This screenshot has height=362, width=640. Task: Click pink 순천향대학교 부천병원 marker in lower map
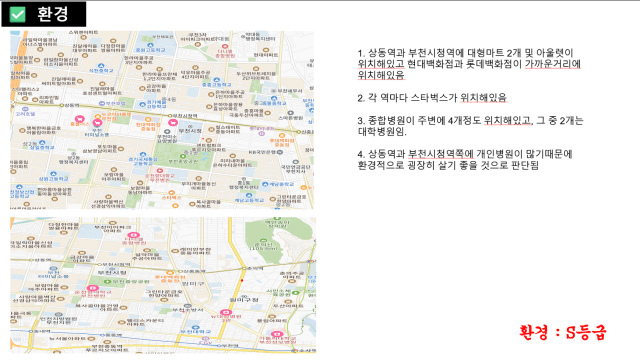tap(92, 288)
